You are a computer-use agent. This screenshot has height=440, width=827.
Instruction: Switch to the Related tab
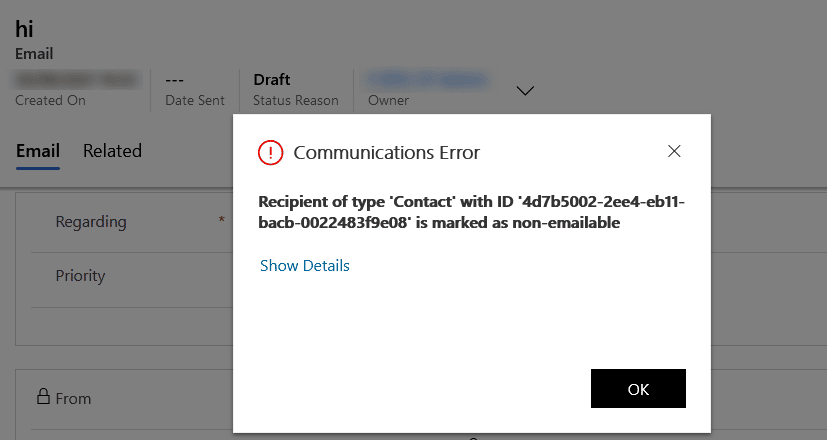pyautogui.click(x=112, y=151)
